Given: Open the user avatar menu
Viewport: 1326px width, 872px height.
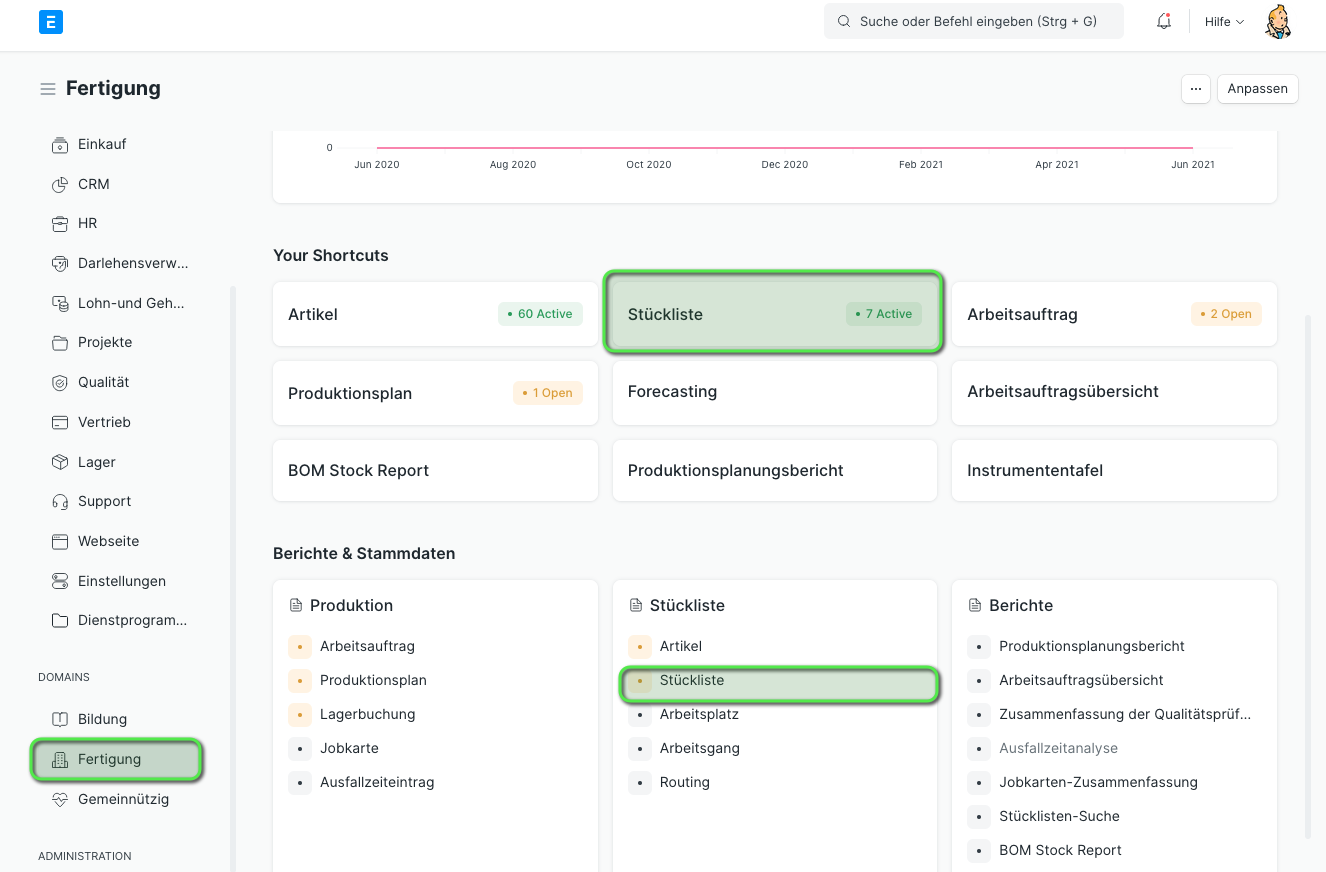Looking at the screenshot, I should 1278,21.
